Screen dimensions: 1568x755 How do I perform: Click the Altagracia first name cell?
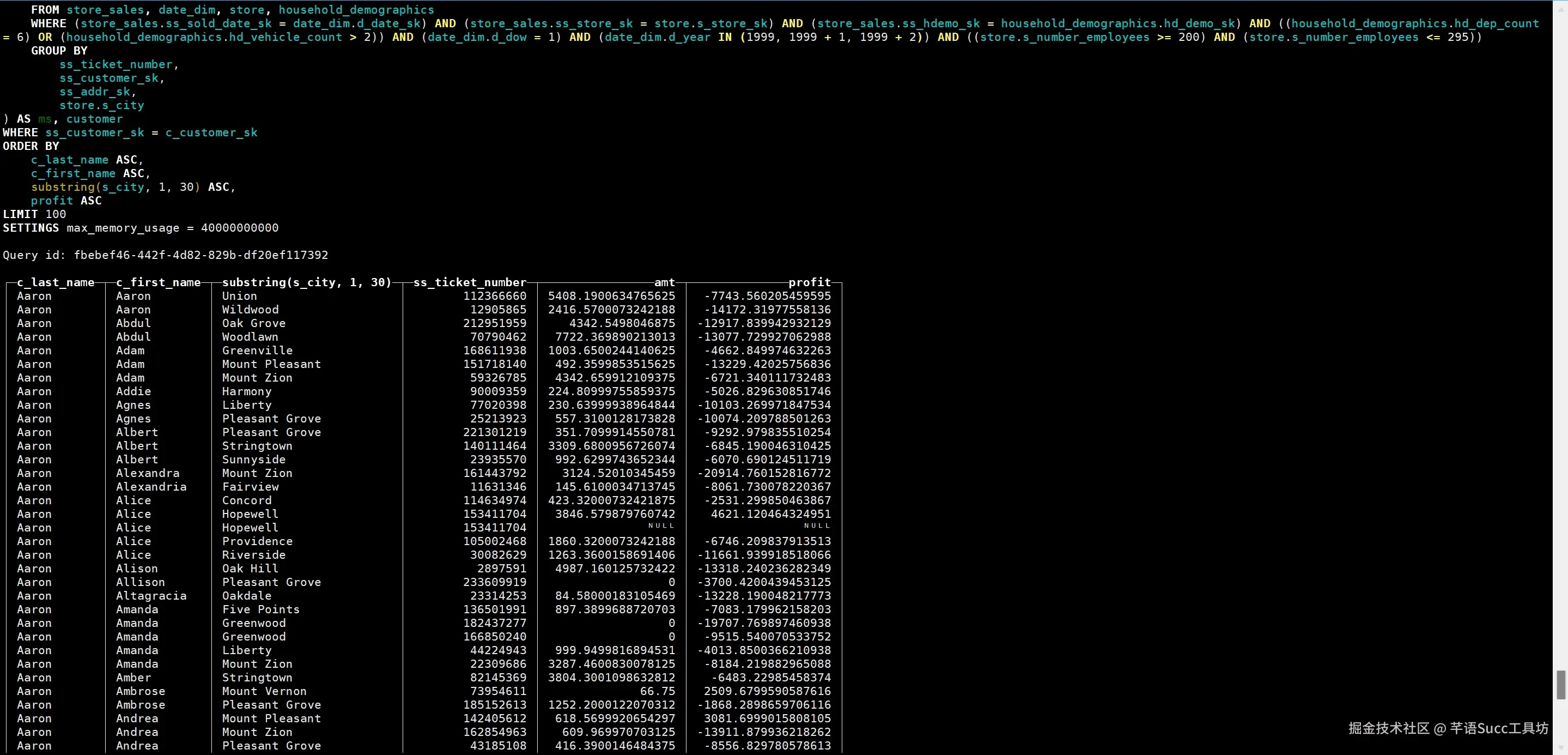[x=151, y=595]
